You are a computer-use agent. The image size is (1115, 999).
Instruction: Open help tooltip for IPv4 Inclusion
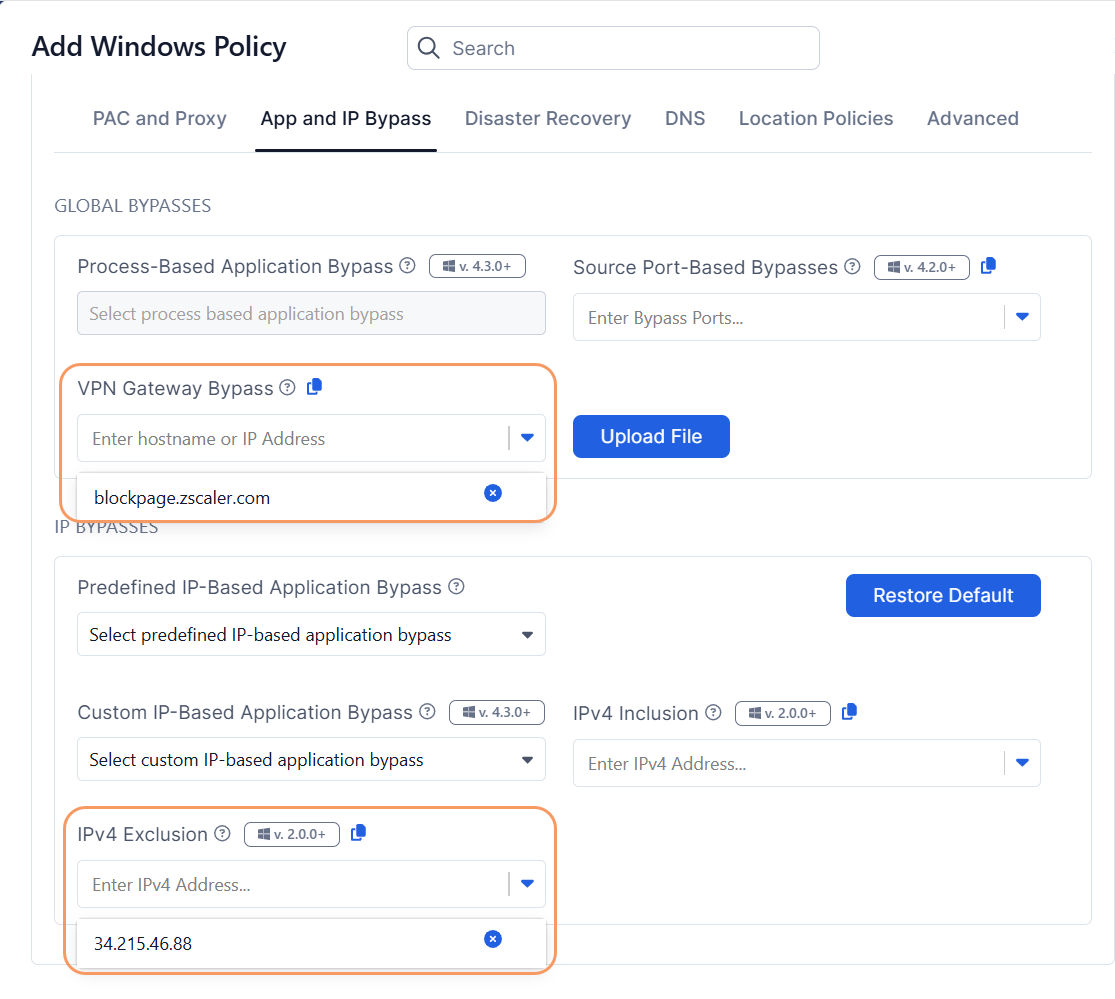(x=713, y=712)
